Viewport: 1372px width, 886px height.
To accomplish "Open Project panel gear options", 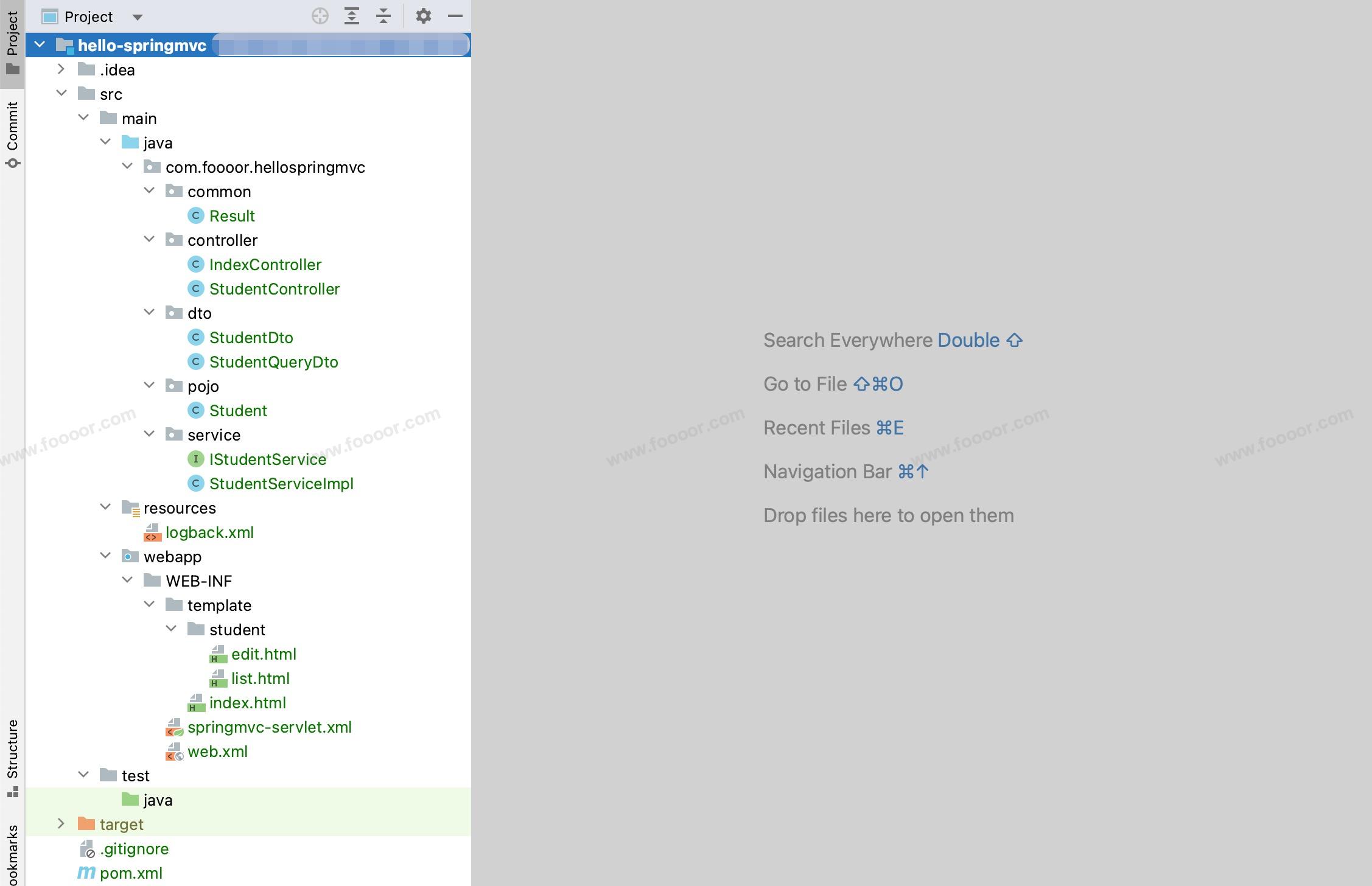I will pyautogui.click(x=424, y=16).
